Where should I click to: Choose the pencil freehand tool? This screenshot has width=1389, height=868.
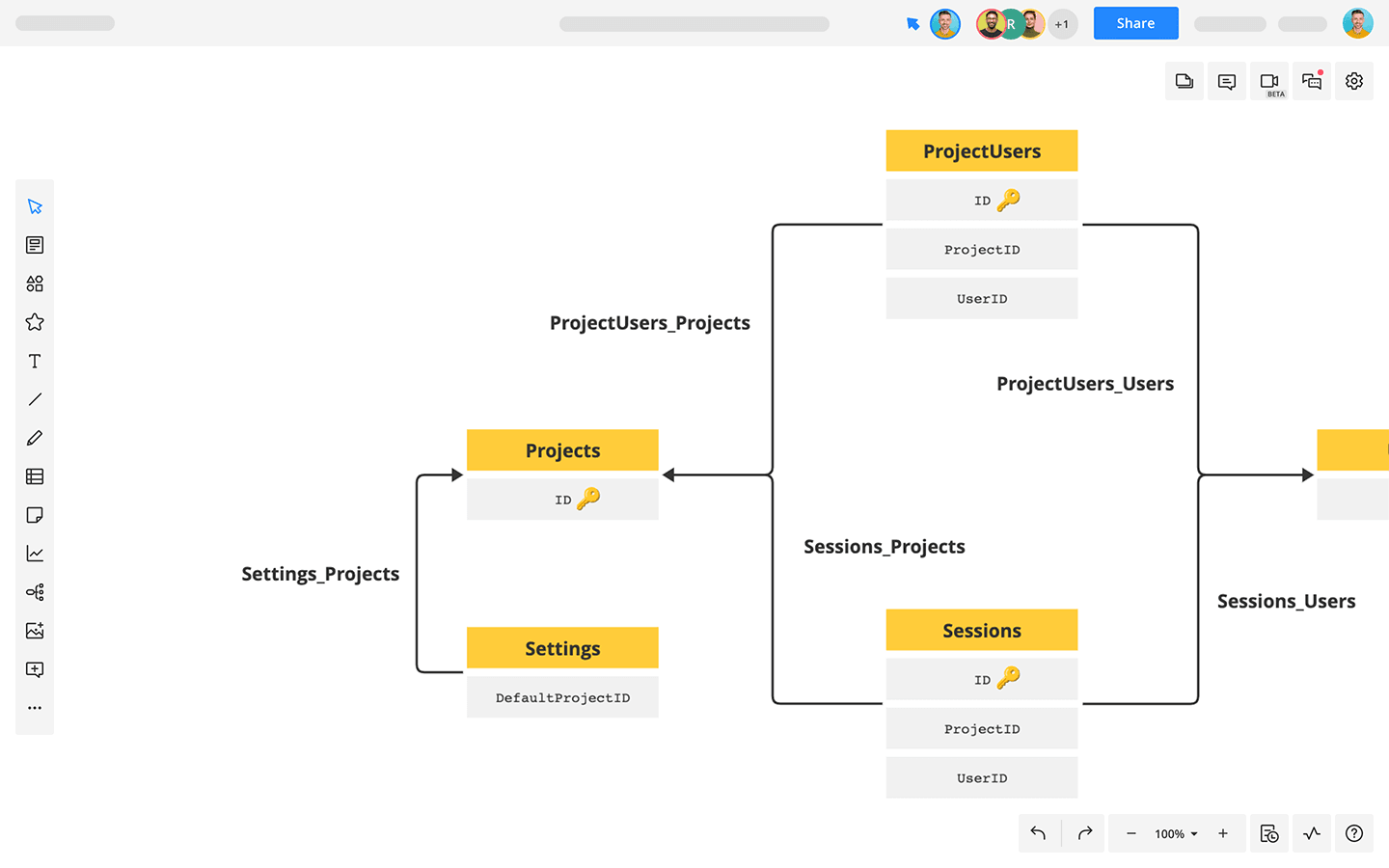35,438
